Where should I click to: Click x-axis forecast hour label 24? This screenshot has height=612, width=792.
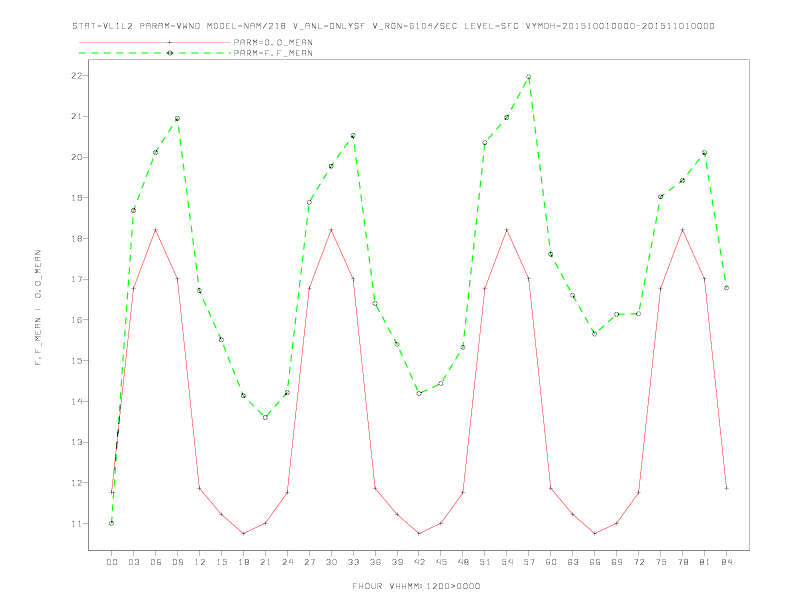tap(287, 562)
